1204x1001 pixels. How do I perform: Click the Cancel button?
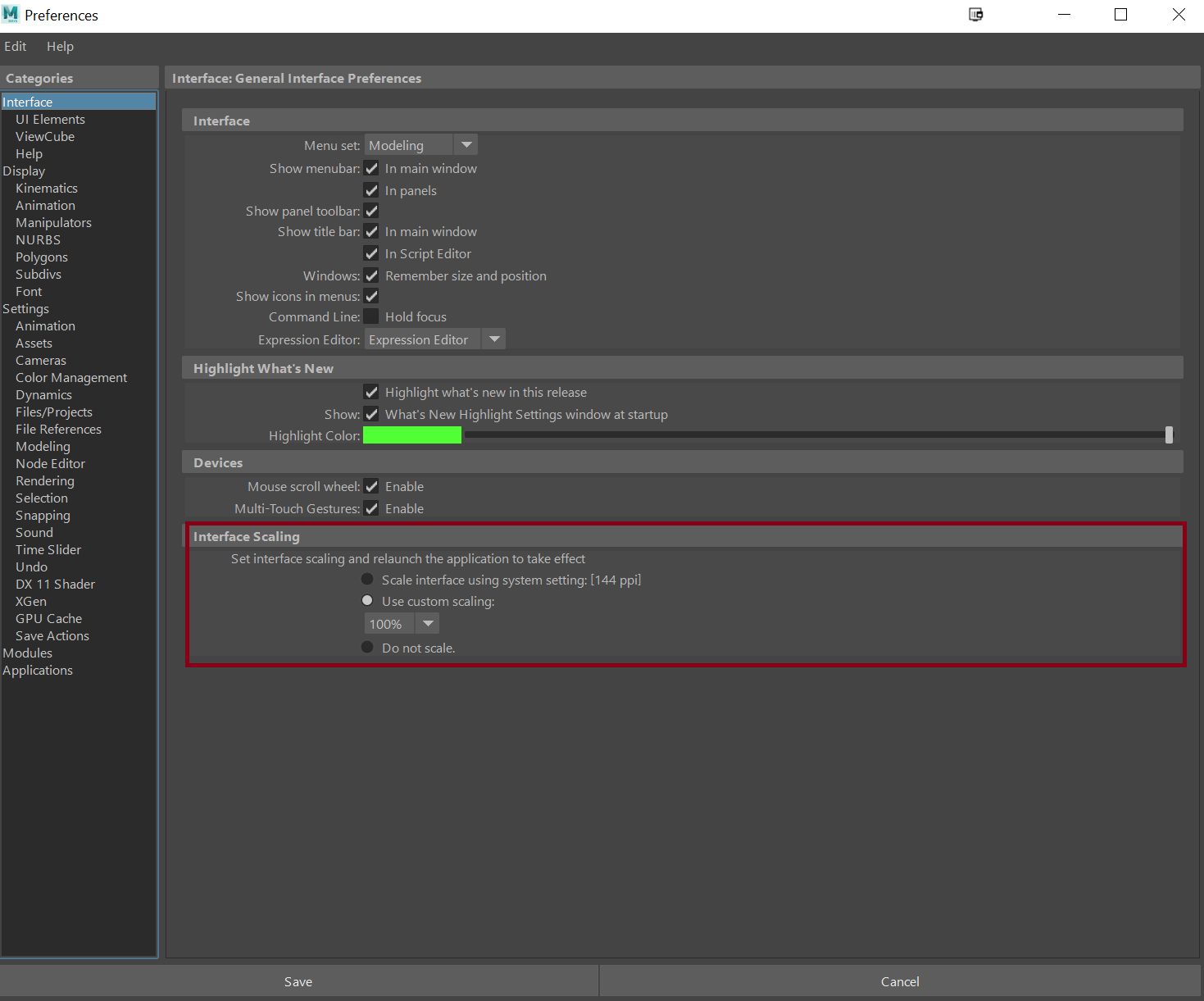point(899,981)
